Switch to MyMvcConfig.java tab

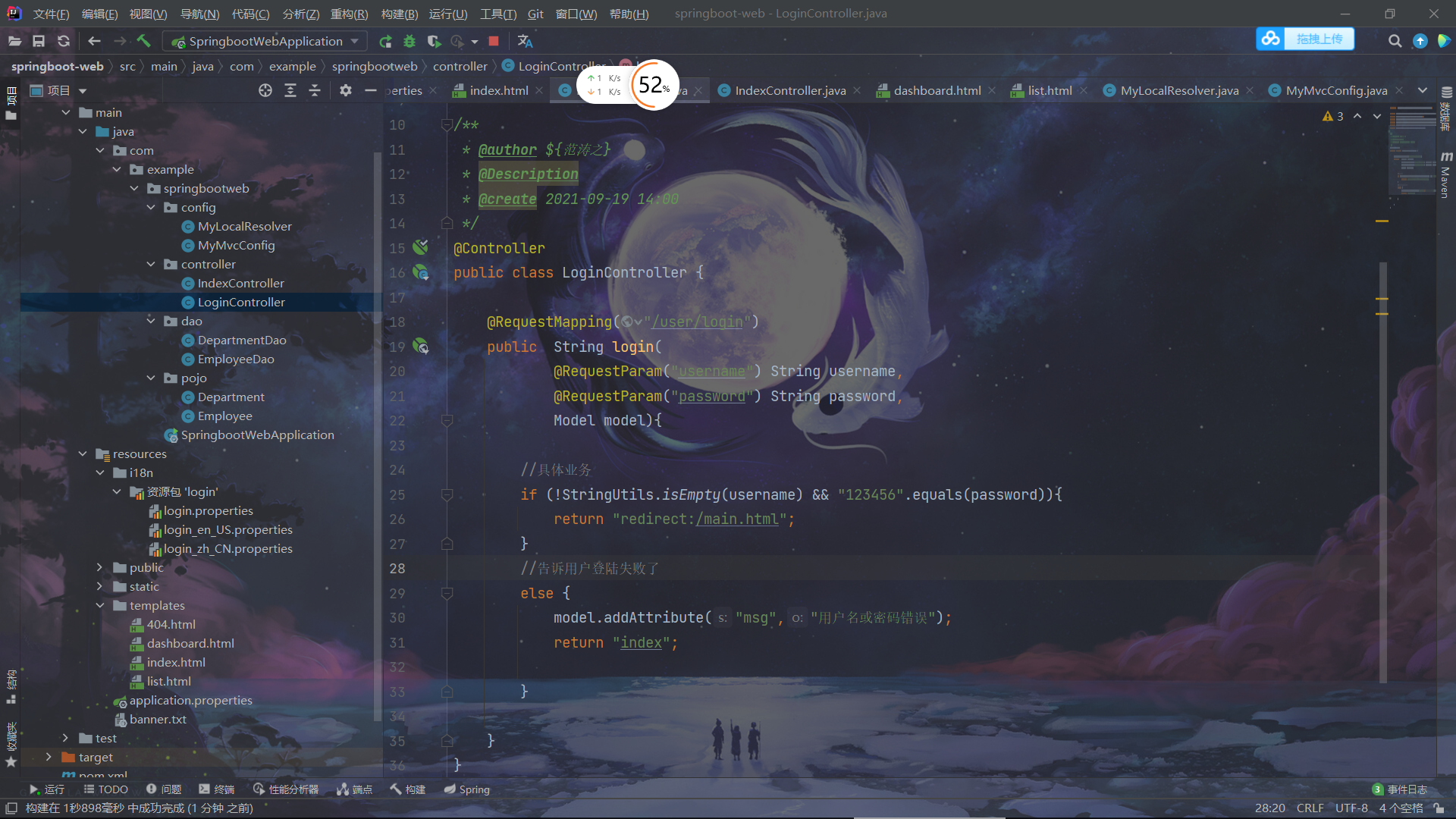click(x=1336, y=90)
